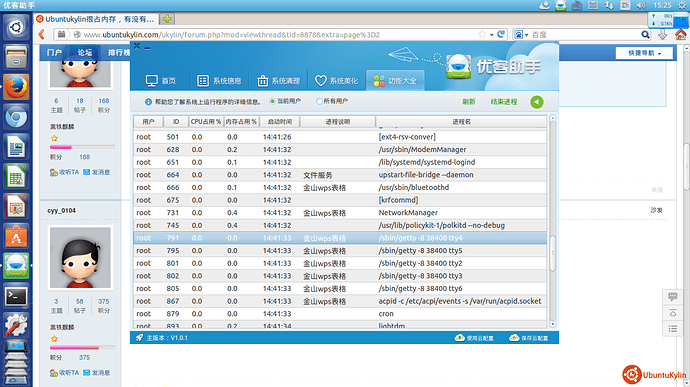Image resolution: width=690 pixels, height=387 pixels.
Task: Click the 刷新 refresh link
Action: [469, 102]
